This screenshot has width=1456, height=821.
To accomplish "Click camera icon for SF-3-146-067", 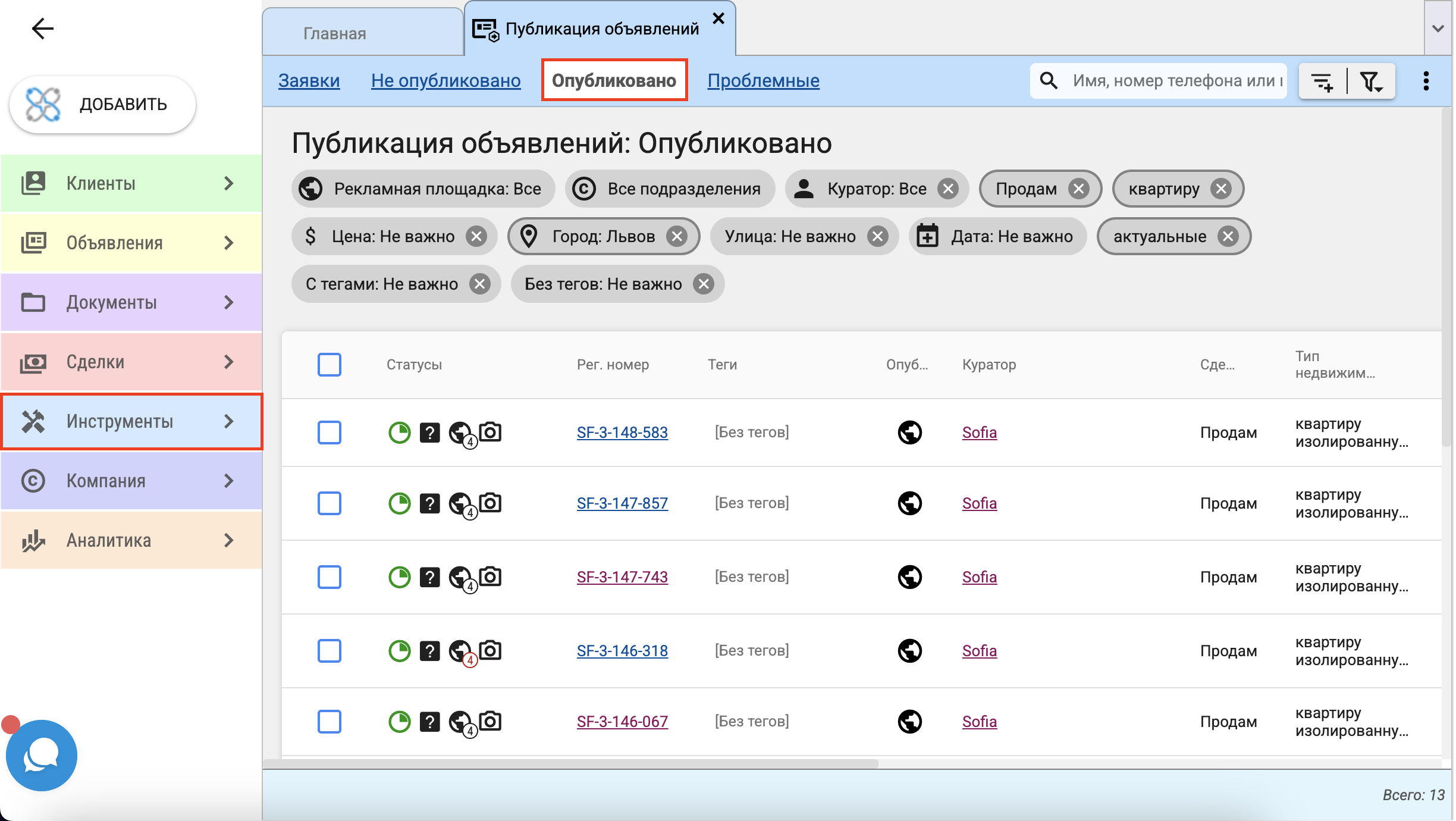I will tap(490, 720).
